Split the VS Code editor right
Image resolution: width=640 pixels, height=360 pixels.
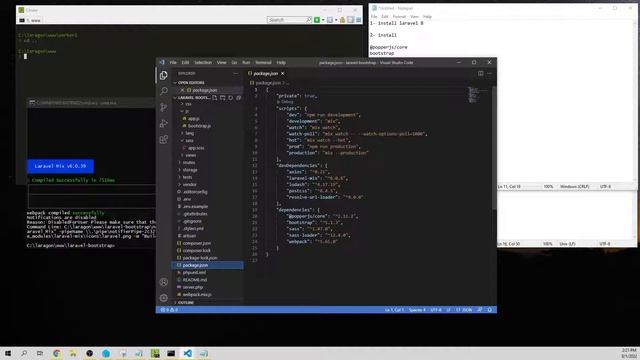click(x=481, y=73)
